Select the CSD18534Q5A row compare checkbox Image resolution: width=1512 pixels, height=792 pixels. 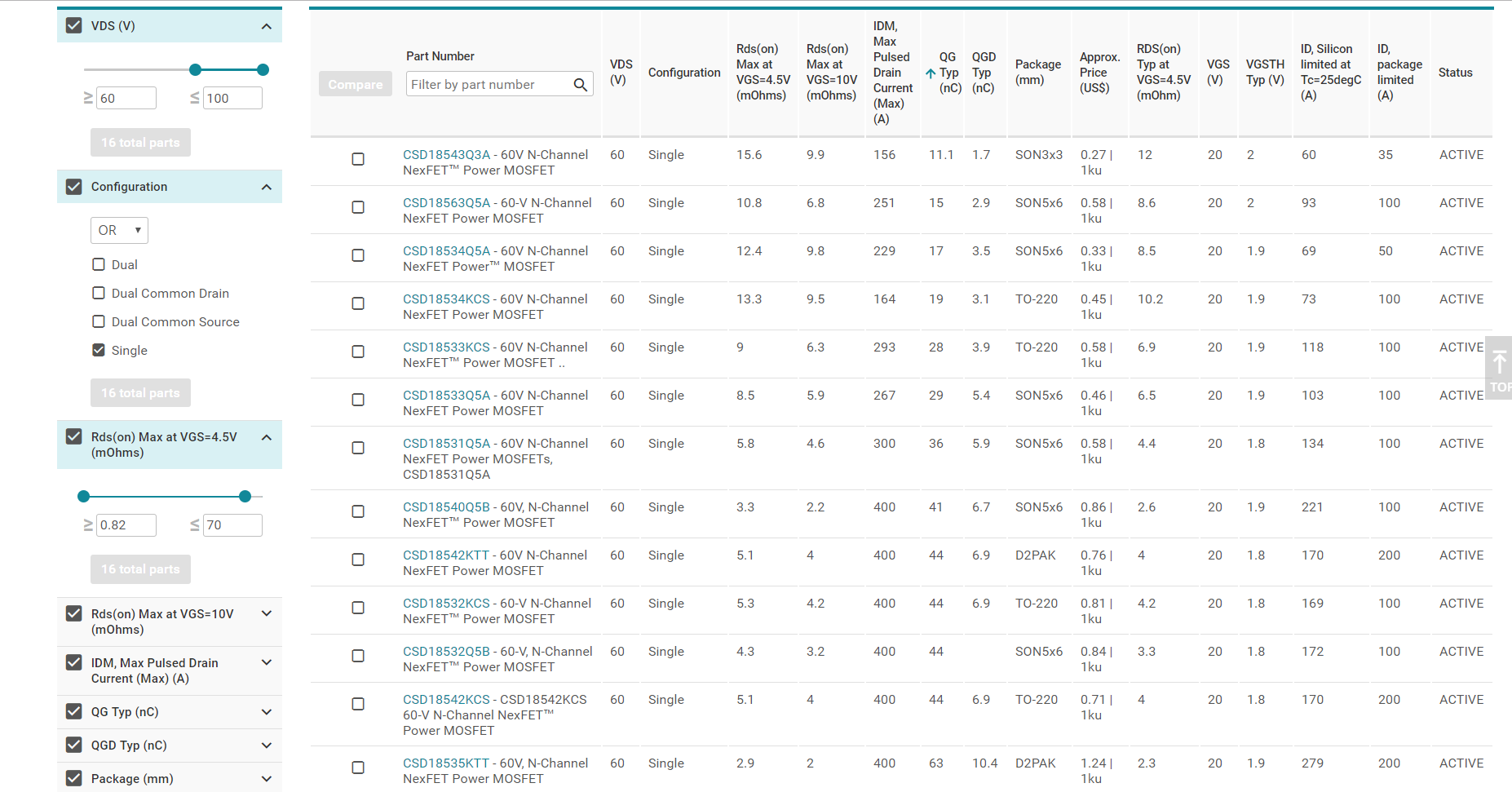coord(358,255)
